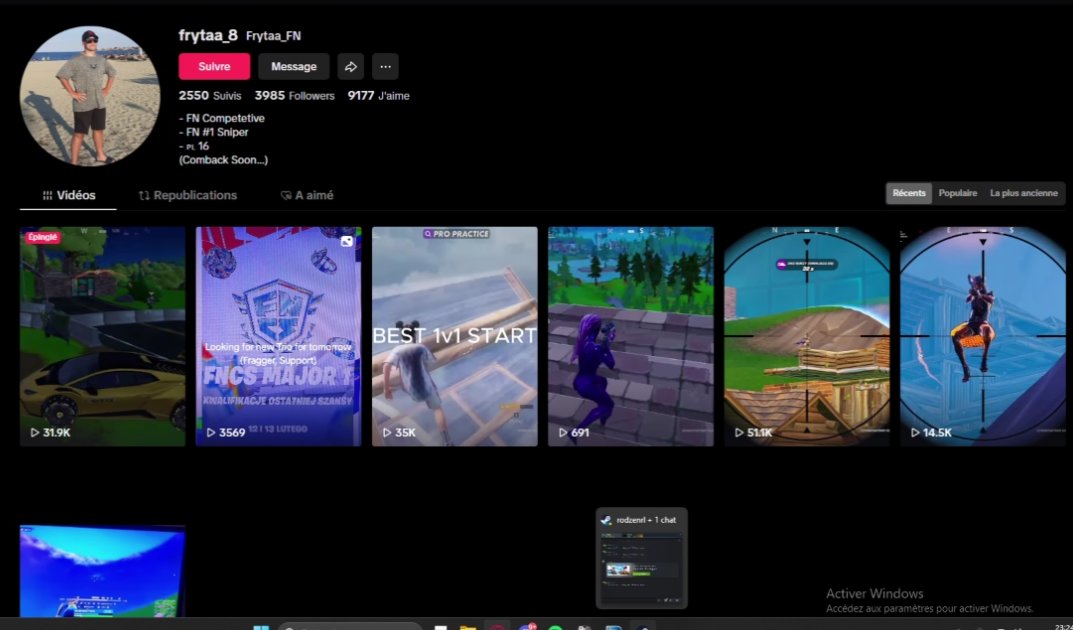
Task: Click the heart icon on A aimé tab
Action: coord(286,196)
